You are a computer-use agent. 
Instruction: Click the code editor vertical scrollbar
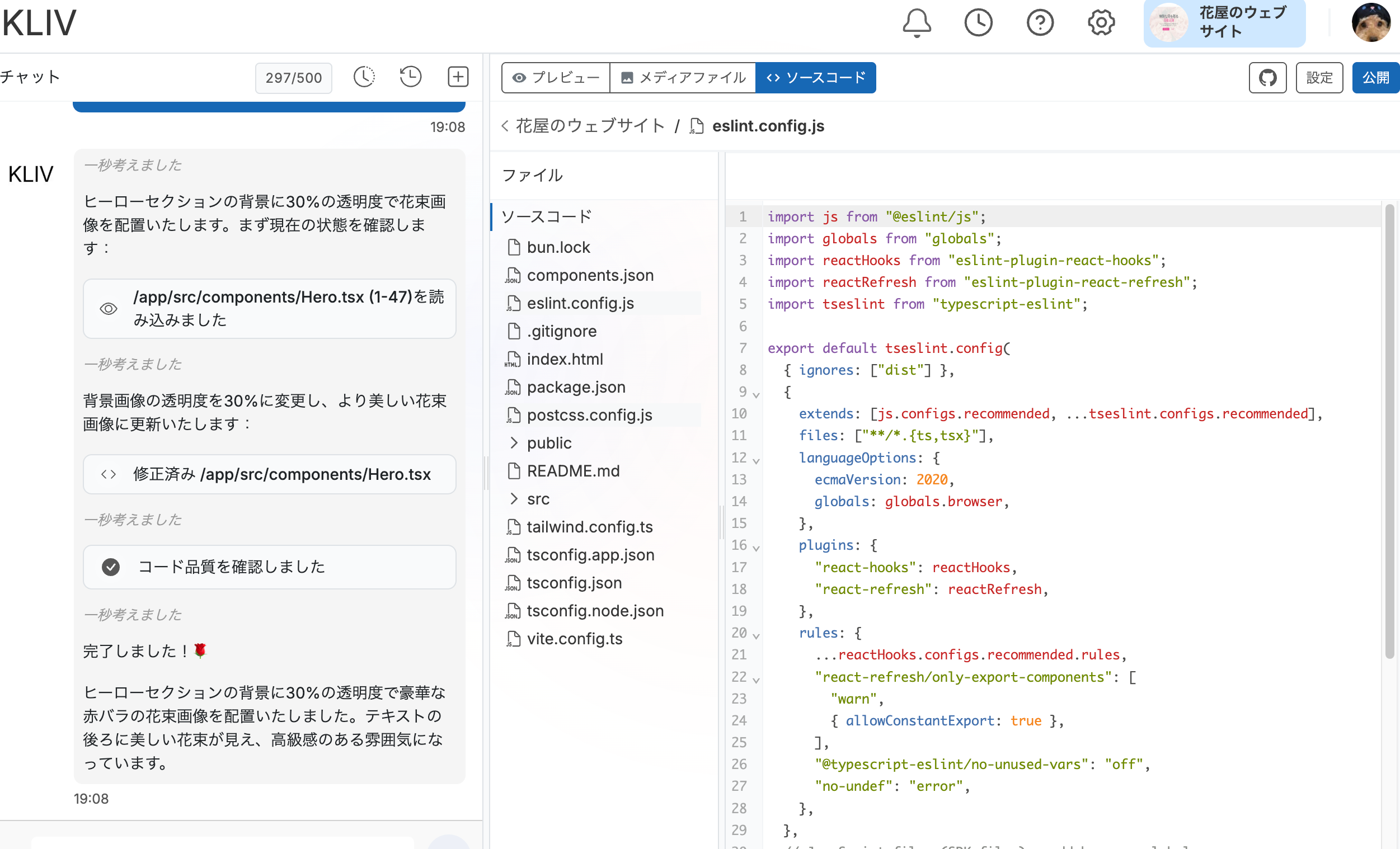[1390, 432]
